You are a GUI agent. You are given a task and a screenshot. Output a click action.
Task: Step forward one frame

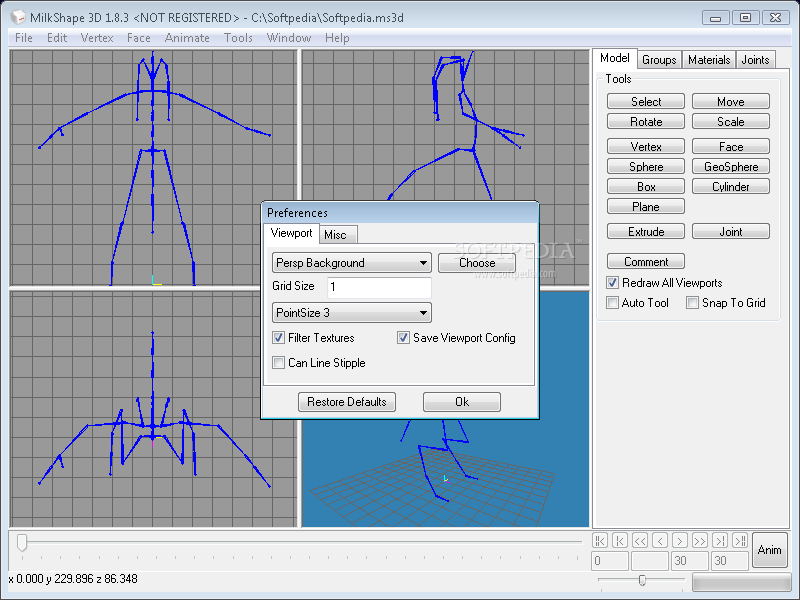[x=680, y=540]
